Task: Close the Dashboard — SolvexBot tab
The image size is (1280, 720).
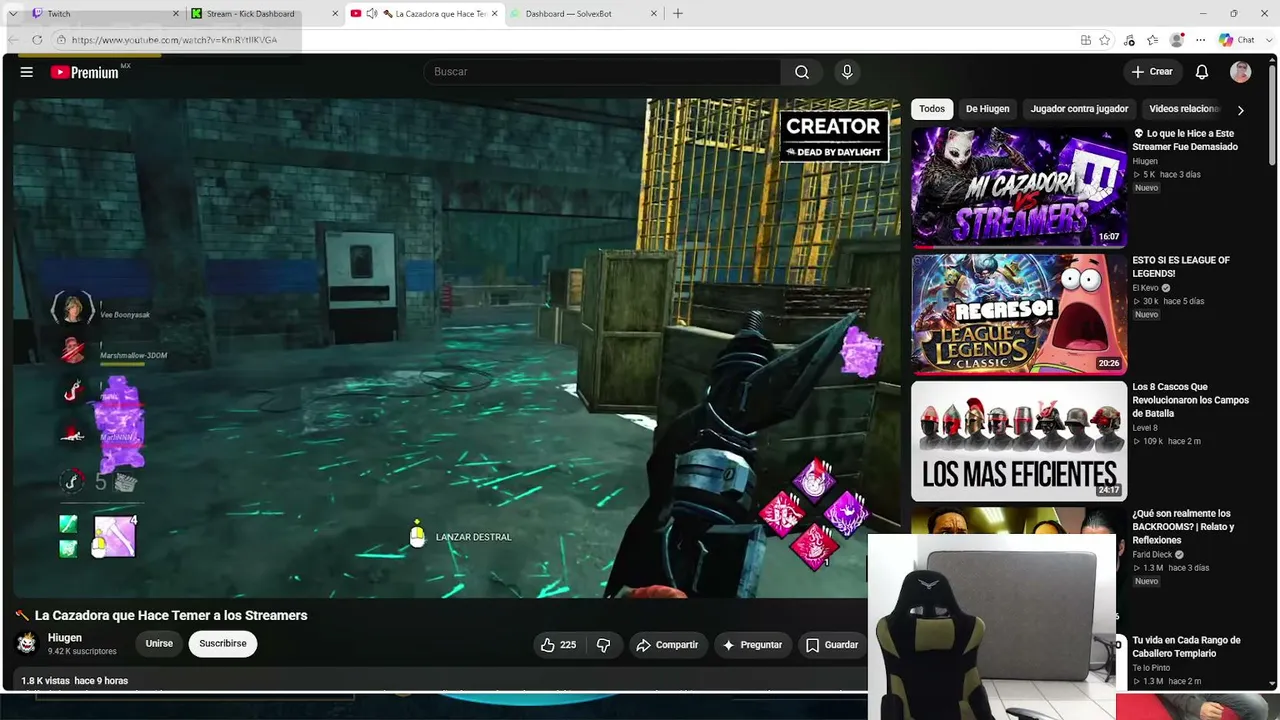Action: tap(654, 14)
